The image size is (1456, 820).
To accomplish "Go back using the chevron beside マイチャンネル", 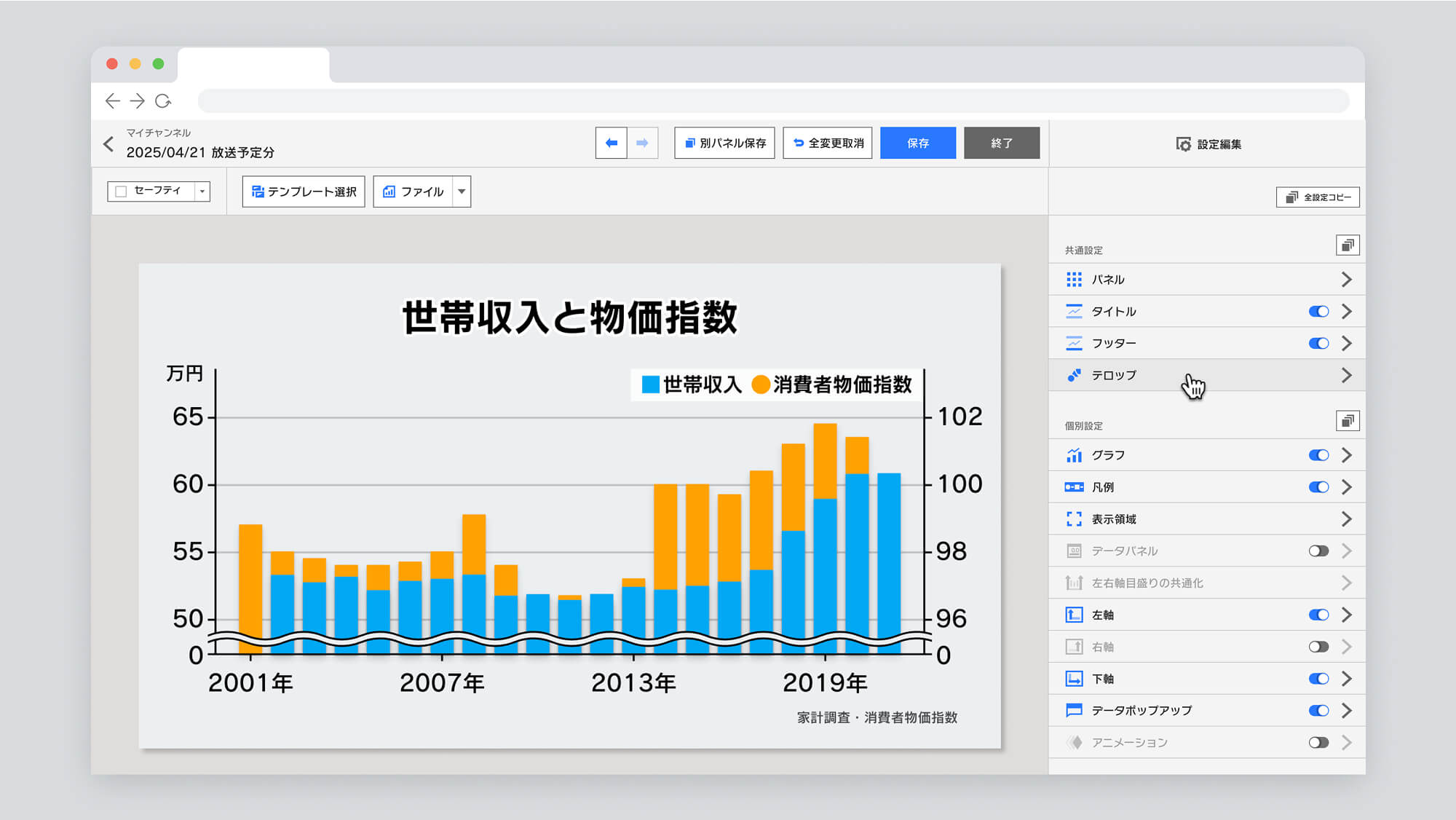I will [x=108, y=144].
